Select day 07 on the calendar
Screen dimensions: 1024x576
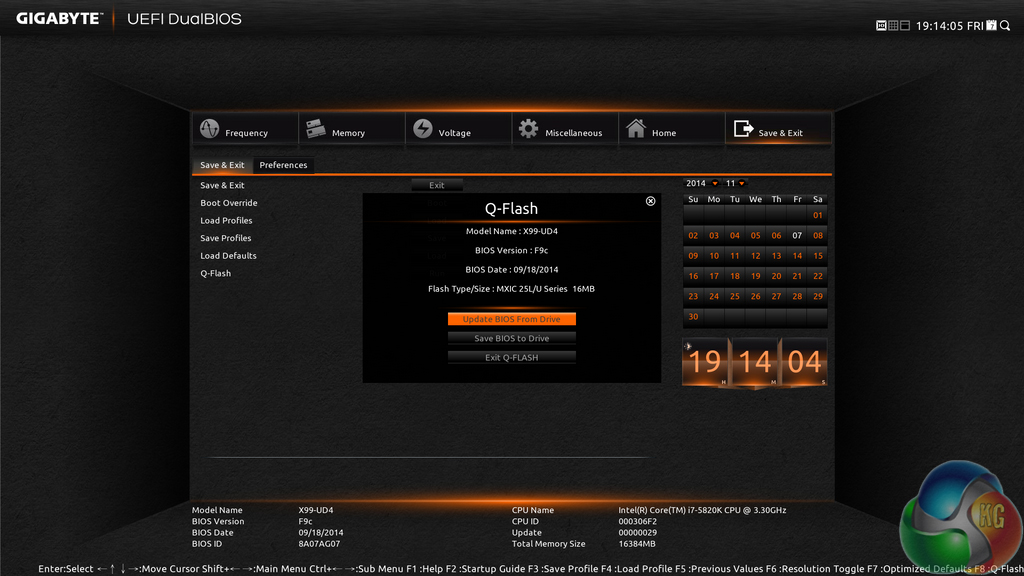tap(797, 236)
